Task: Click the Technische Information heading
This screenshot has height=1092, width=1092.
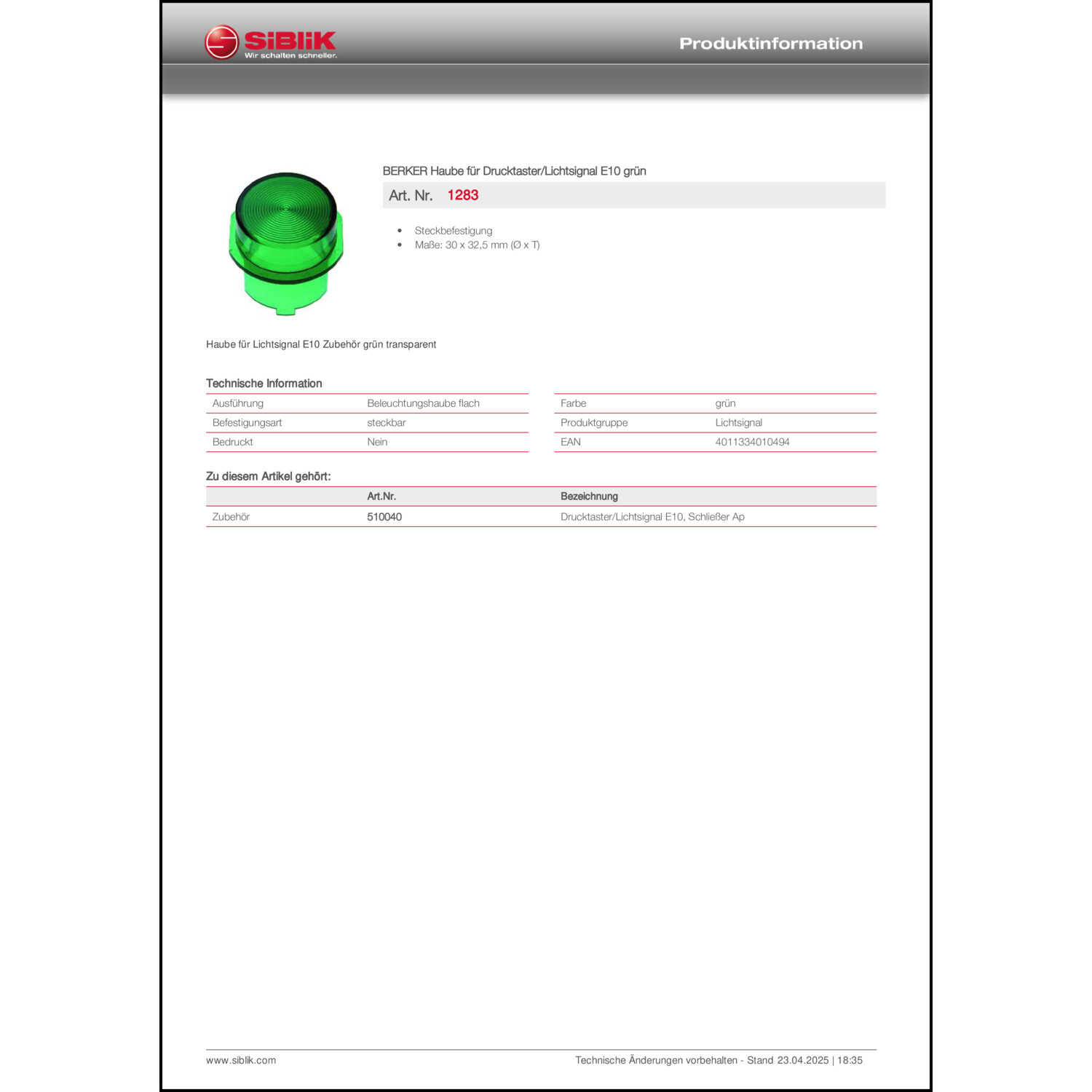Action: click(x=264, y=384)
